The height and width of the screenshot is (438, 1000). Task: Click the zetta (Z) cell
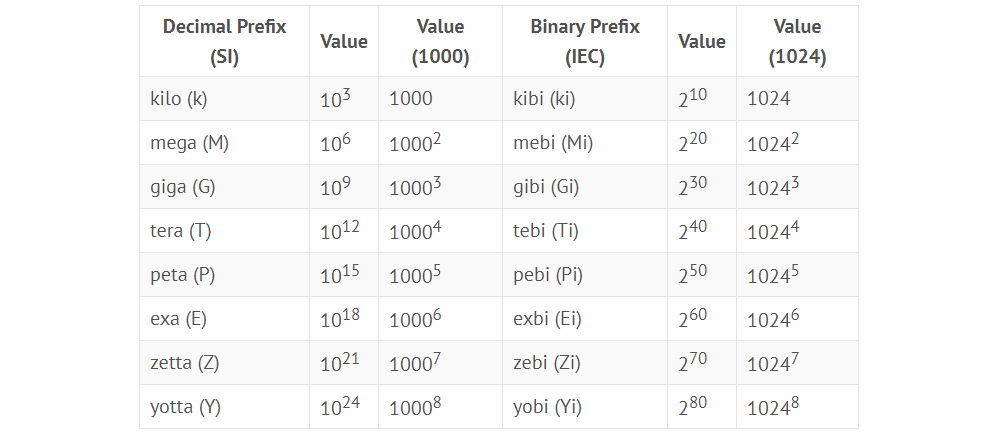(x=224, y=363)
